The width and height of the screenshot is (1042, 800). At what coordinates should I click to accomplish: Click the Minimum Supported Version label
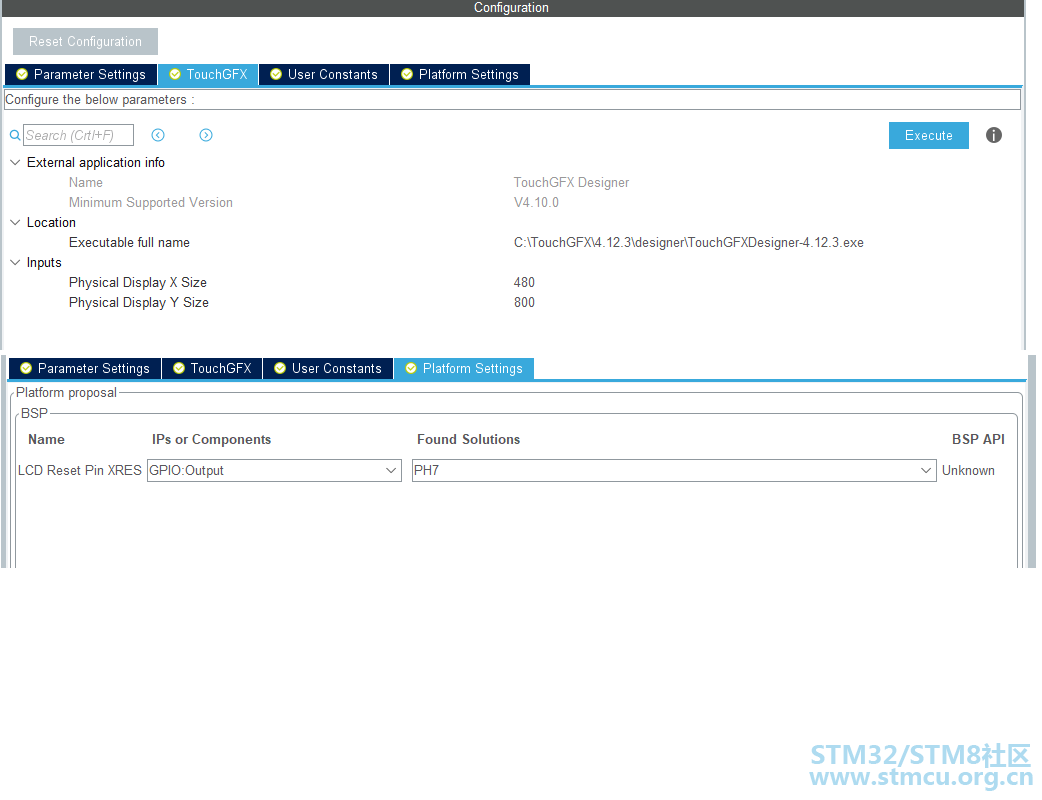[151, 202]
